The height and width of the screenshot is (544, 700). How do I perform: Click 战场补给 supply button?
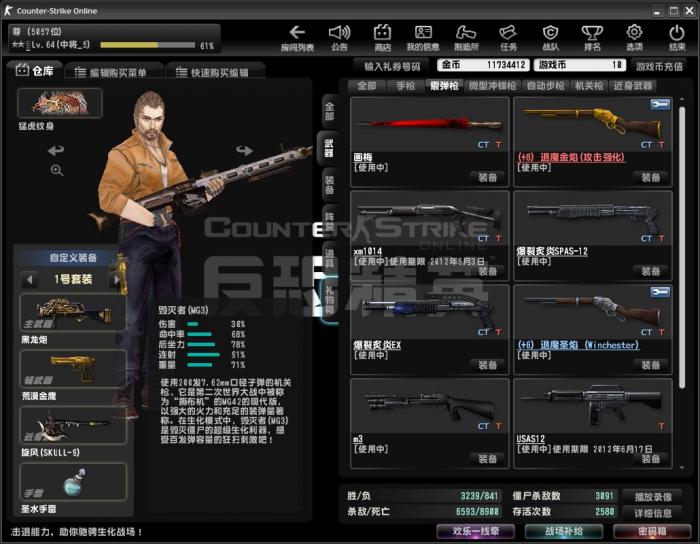(x=564, y=532)
